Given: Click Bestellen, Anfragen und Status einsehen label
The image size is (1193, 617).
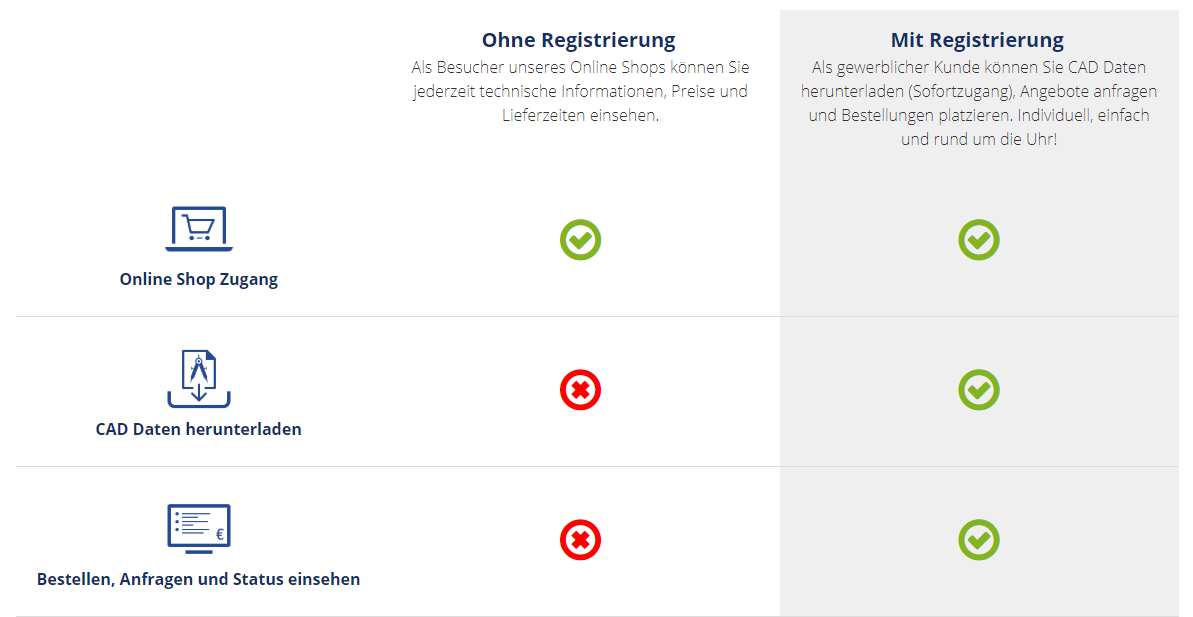Looking at the screenshot, I should pyautogui.click(x=198, y=579).
